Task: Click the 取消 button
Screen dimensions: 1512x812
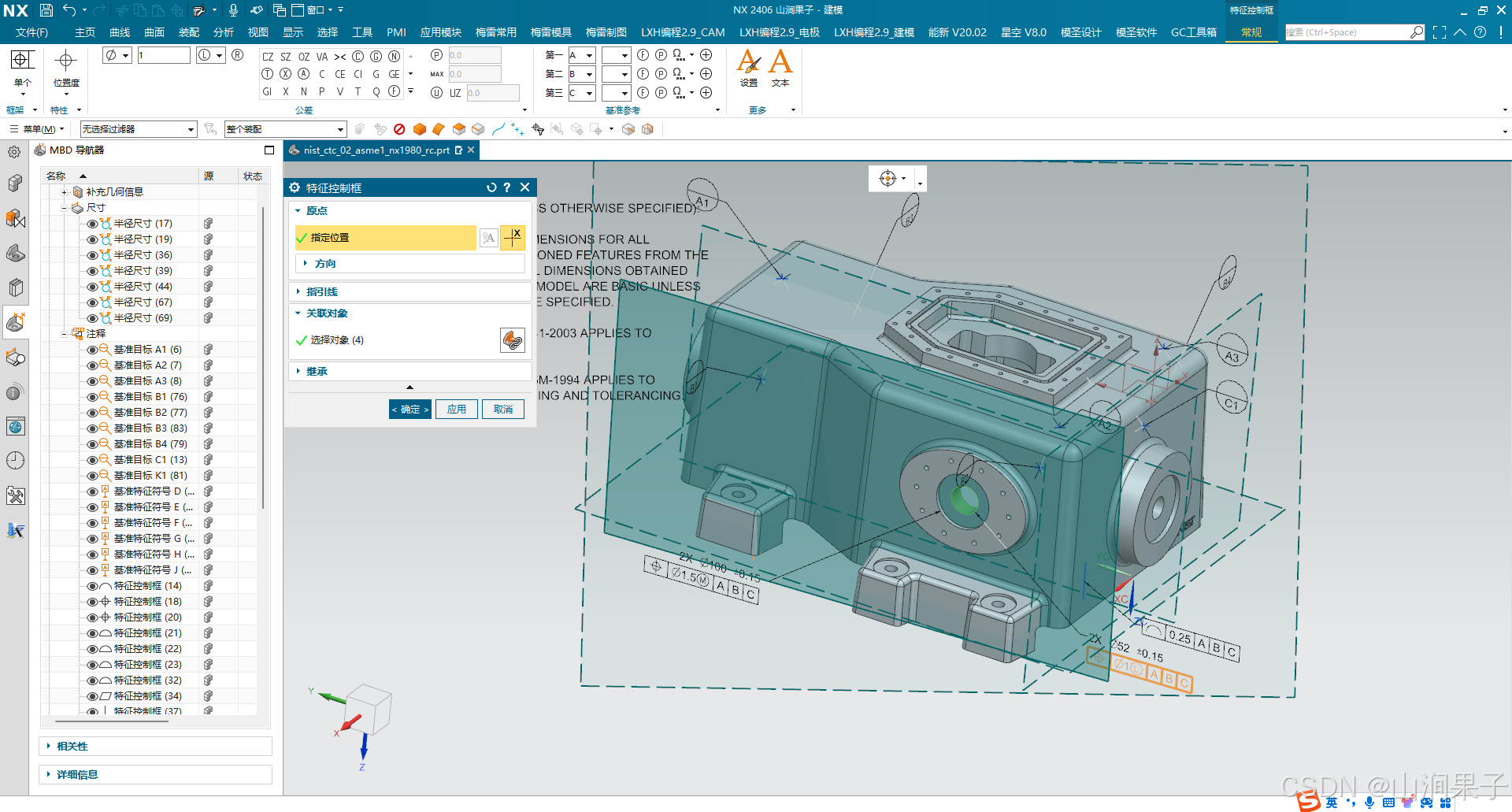Action: point(503,410)
